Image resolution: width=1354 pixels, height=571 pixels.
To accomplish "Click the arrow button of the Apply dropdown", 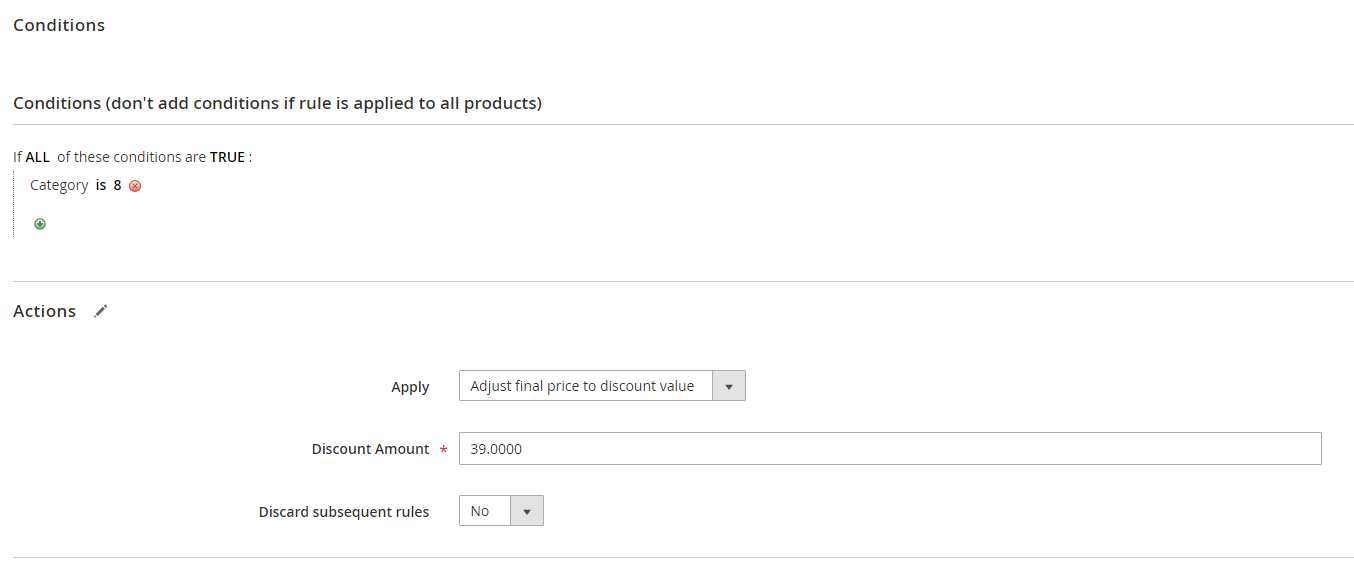I will tap(728, 386).
